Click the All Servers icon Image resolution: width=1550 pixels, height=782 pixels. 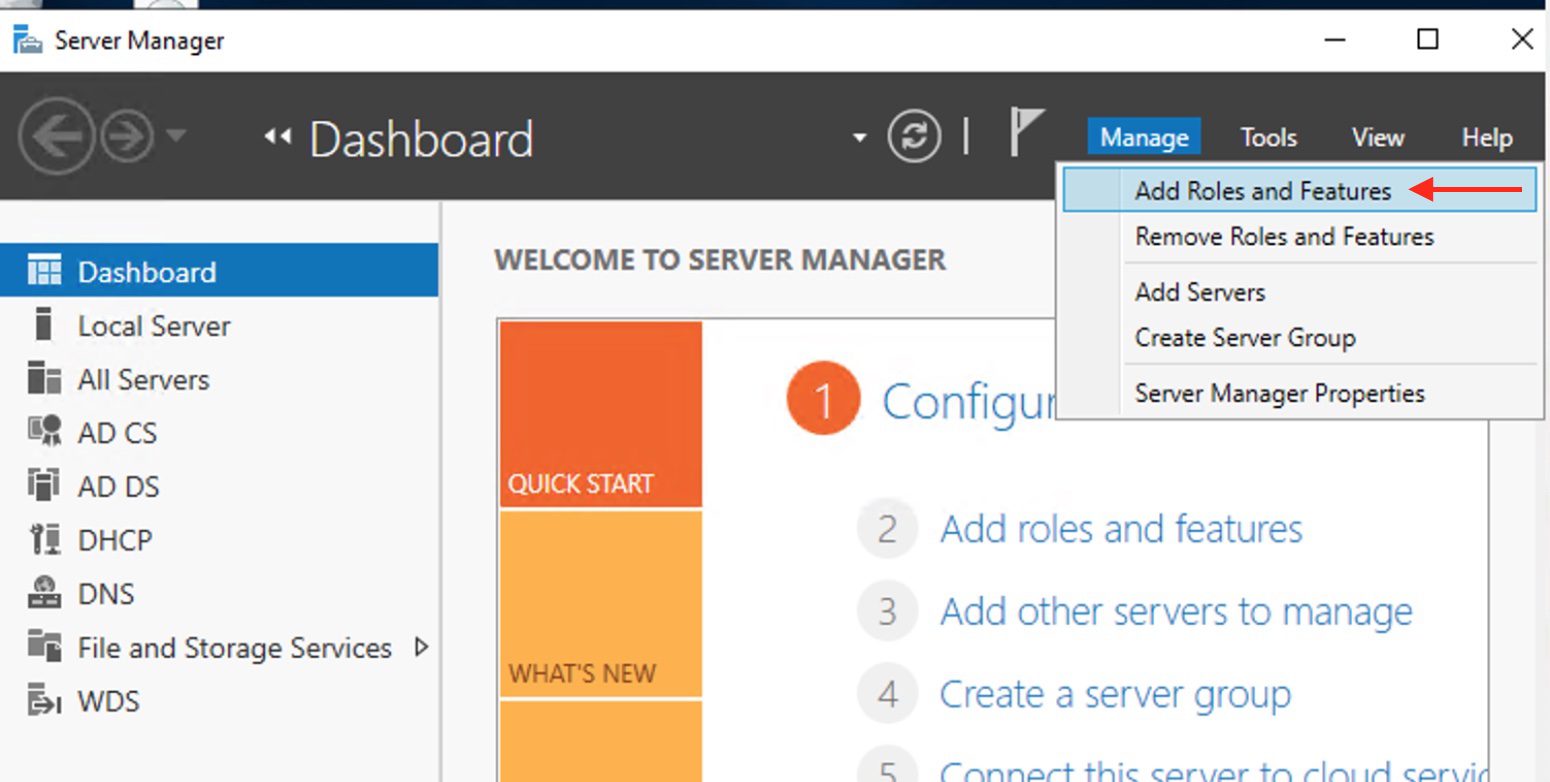pyautogui.click(x=44, y=379)
